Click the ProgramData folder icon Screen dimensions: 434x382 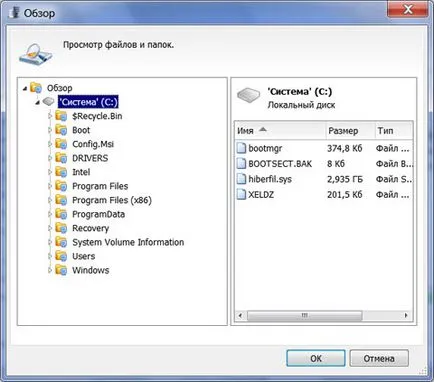(x=61, y=214)
